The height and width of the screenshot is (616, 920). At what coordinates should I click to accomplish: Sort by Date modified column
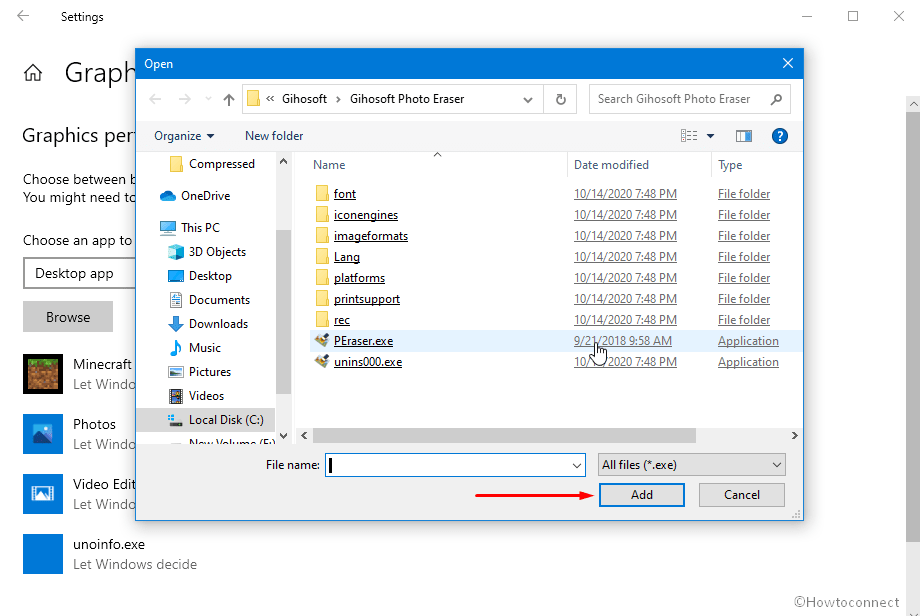tap(611, 165)
